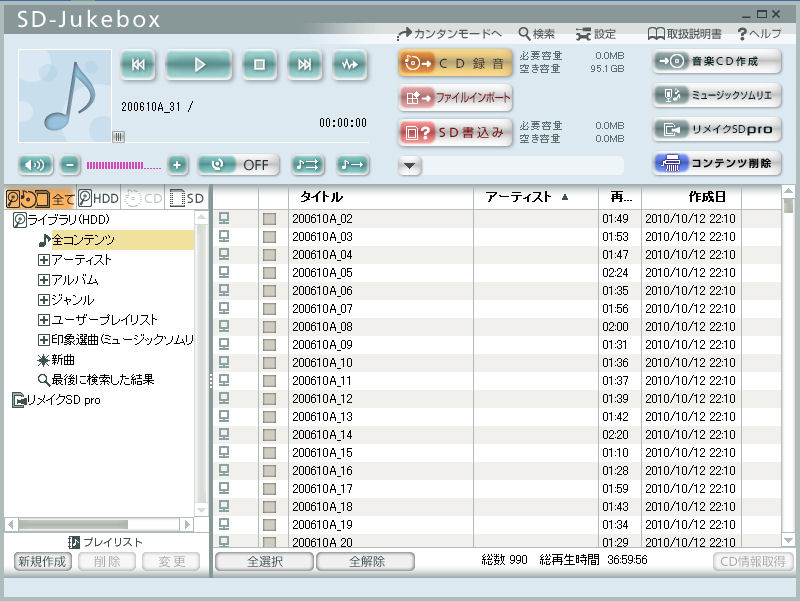Click the PC icon of 200610A_10
This screenshot has height=601, width=800.
pos(224,362)
